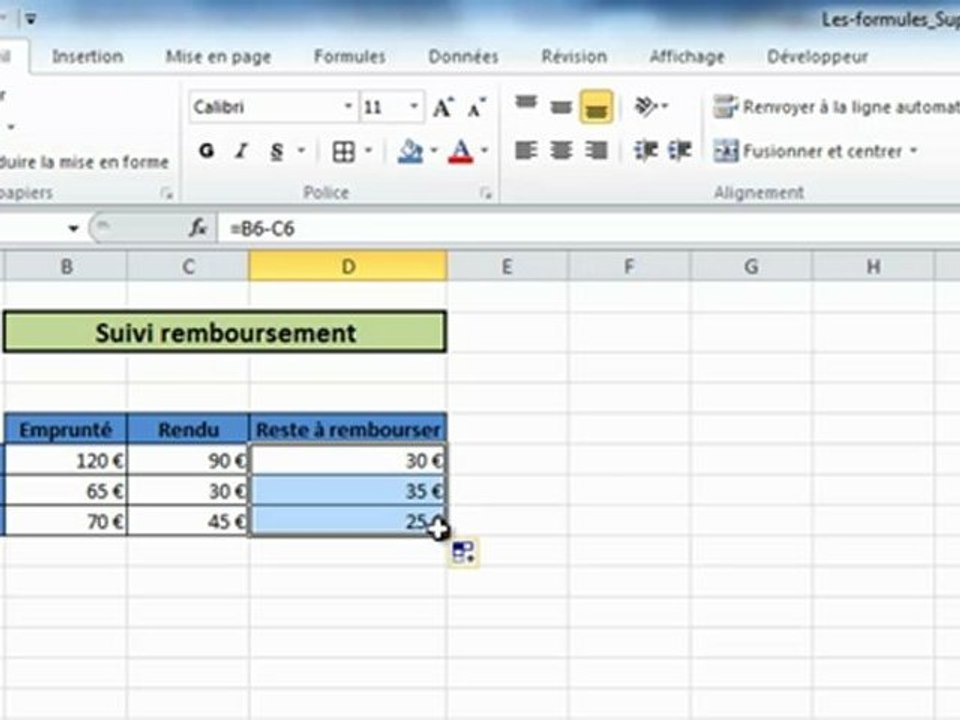
Task: Switch to the Affichage tab
Action: click(x=687, y=57)
